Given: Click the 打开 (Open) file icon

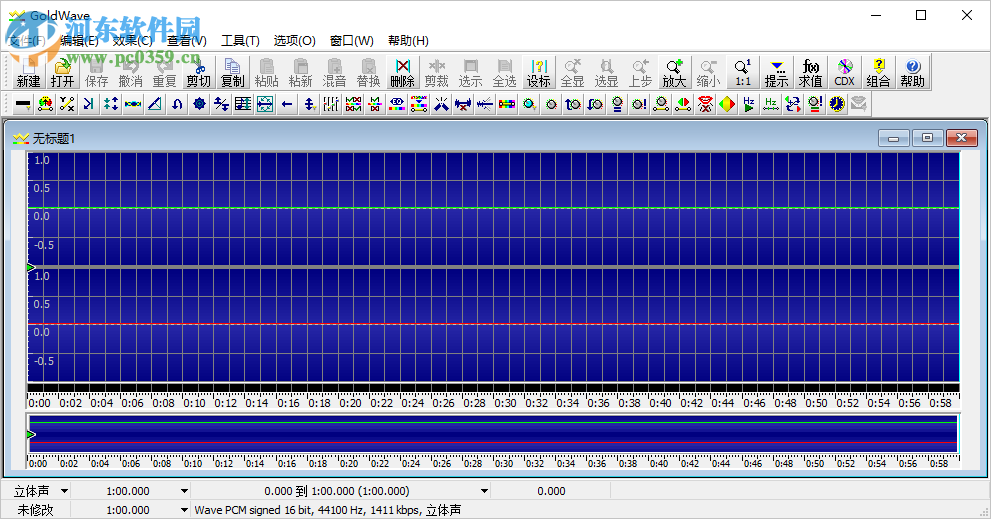Looking at the screenshot, I should point(62,72).
